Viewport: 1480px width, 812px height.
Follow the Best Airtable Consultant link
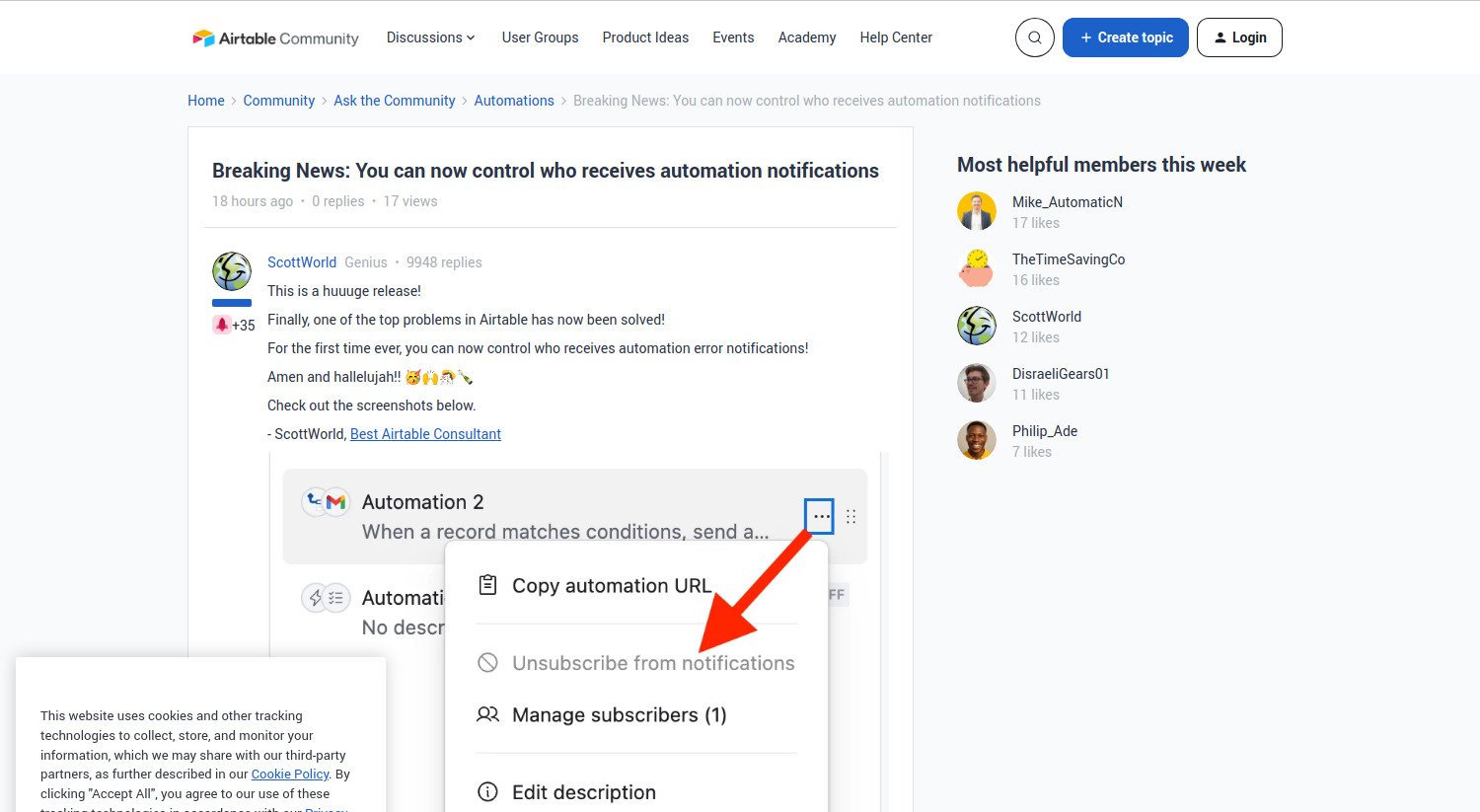[425, 433]
